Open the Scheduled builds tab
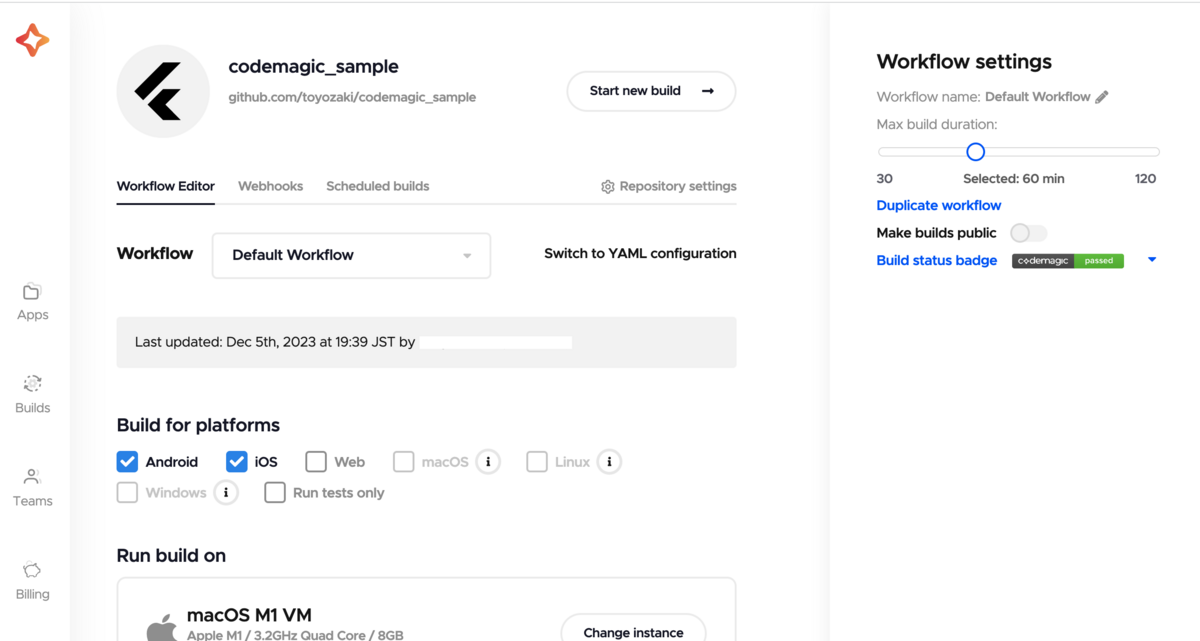The image size is (1200, 641). click(377, 186)
